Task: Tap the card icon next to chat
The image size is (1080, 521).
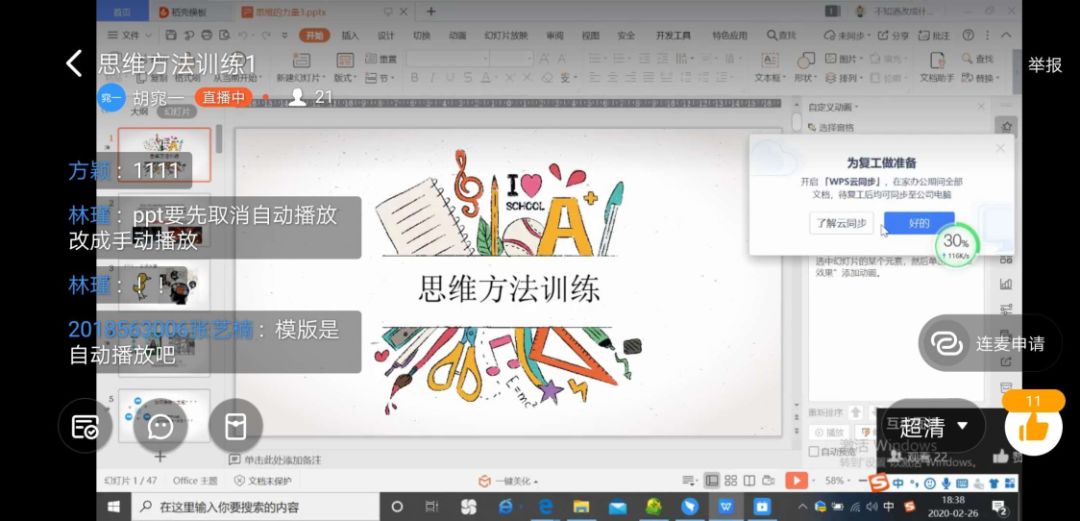Action: (x=235, y=427)
